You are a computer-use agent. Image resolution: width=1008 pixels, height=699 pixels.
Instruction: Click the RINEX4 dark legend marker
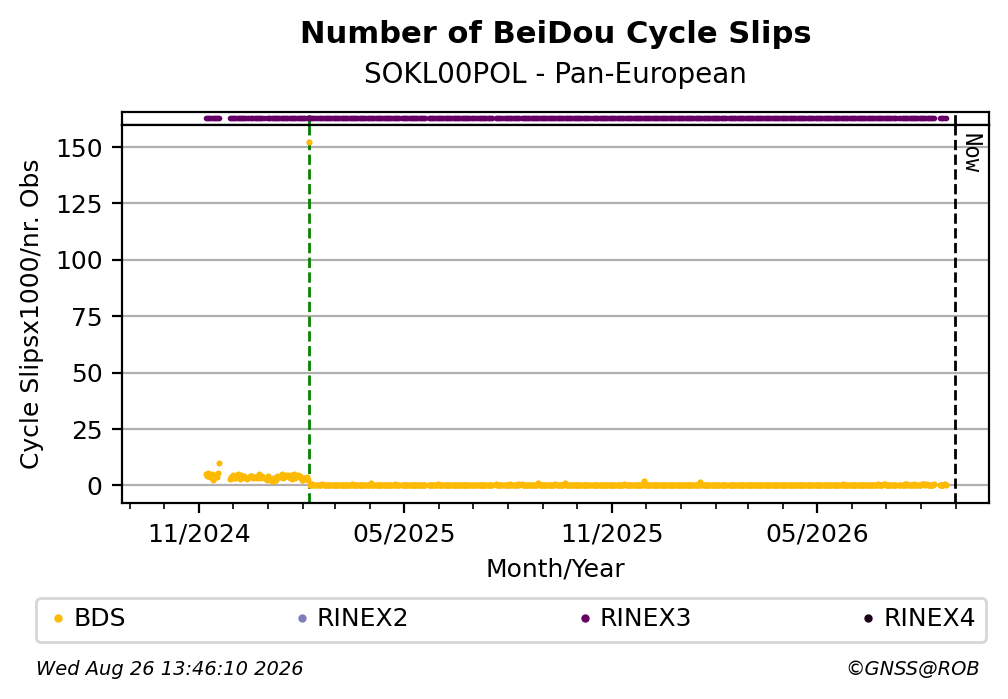[x=869, y=619]
